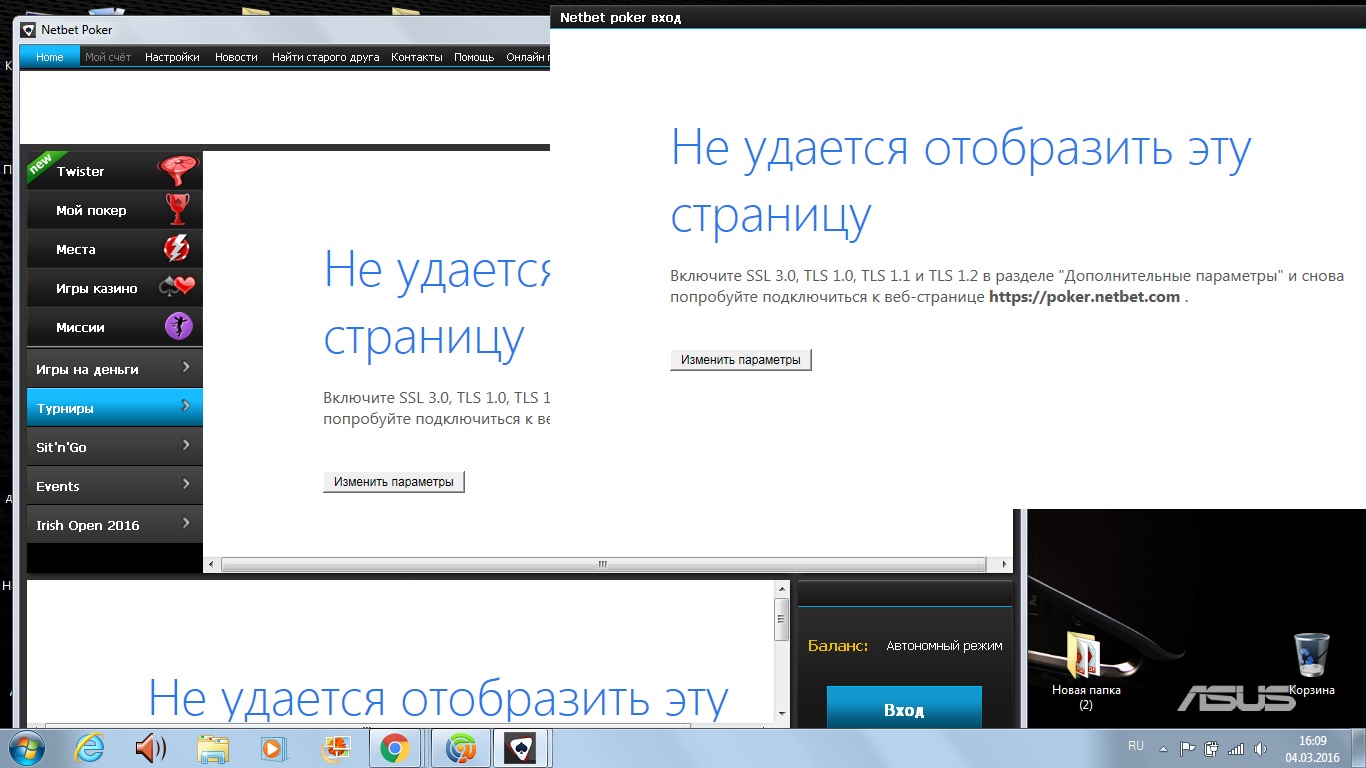Screen dimensions: 1366x768
Task: Click the Миссии sidebar label
Action: [x=80, y=328]
